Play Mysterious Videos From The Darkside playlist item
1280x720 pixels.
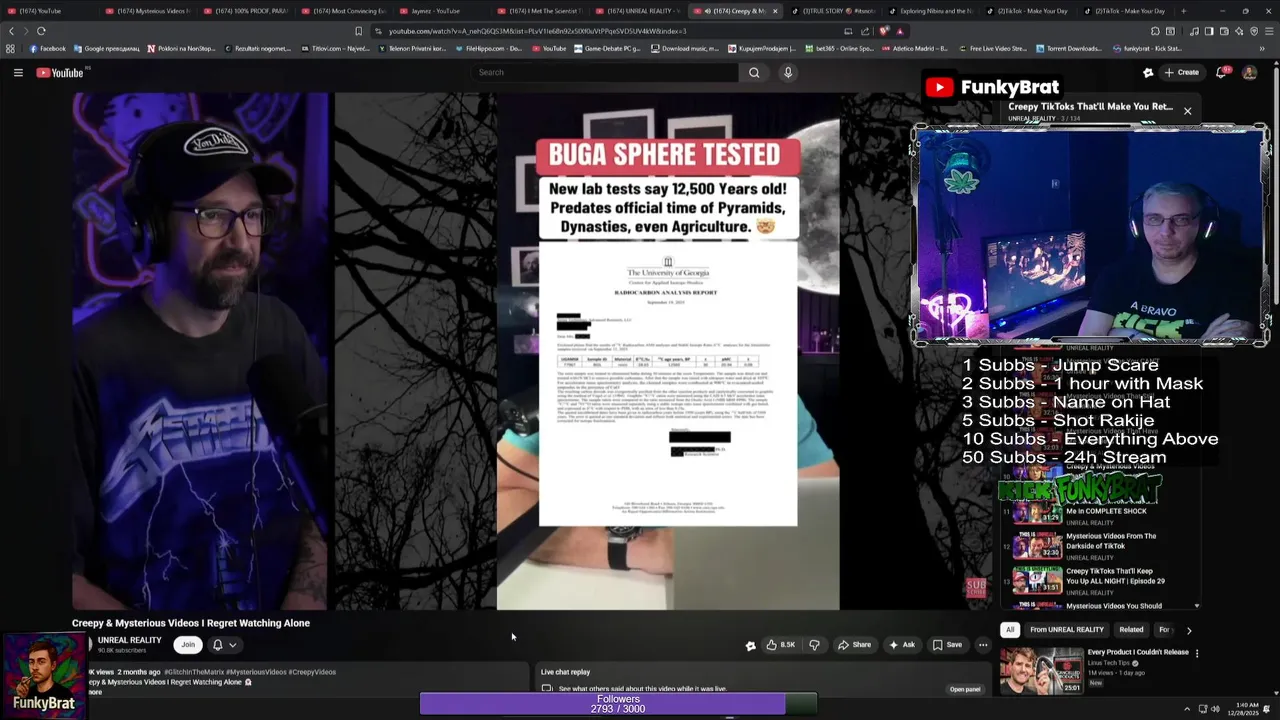point(1037,545)
